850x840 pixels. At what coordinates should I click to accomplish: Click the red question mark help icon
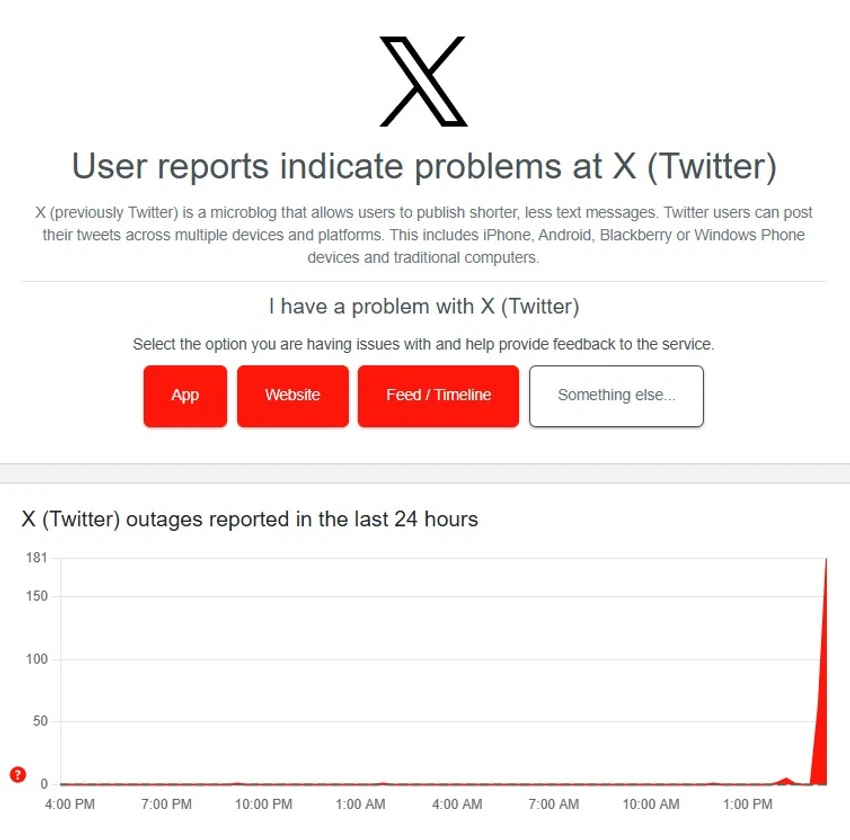click(x=17, y=774)
